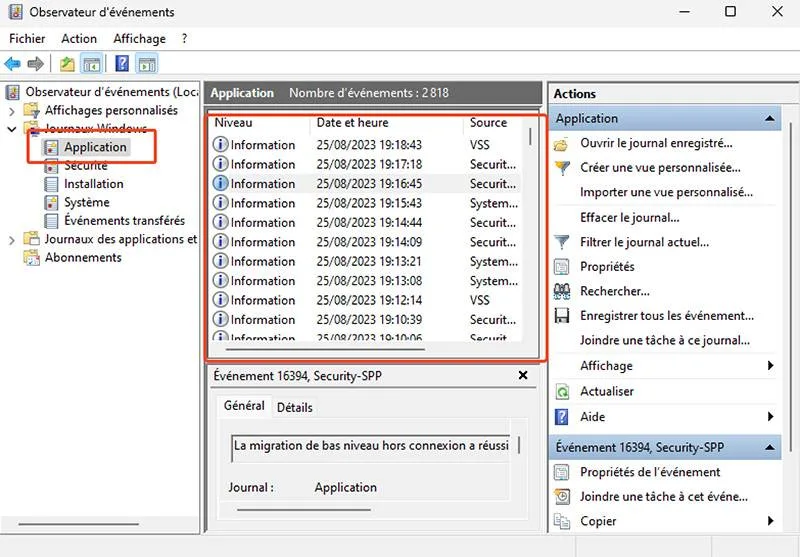
Task: Click Joindre une tâche à ce journal
Action: (x=665, y=340)
